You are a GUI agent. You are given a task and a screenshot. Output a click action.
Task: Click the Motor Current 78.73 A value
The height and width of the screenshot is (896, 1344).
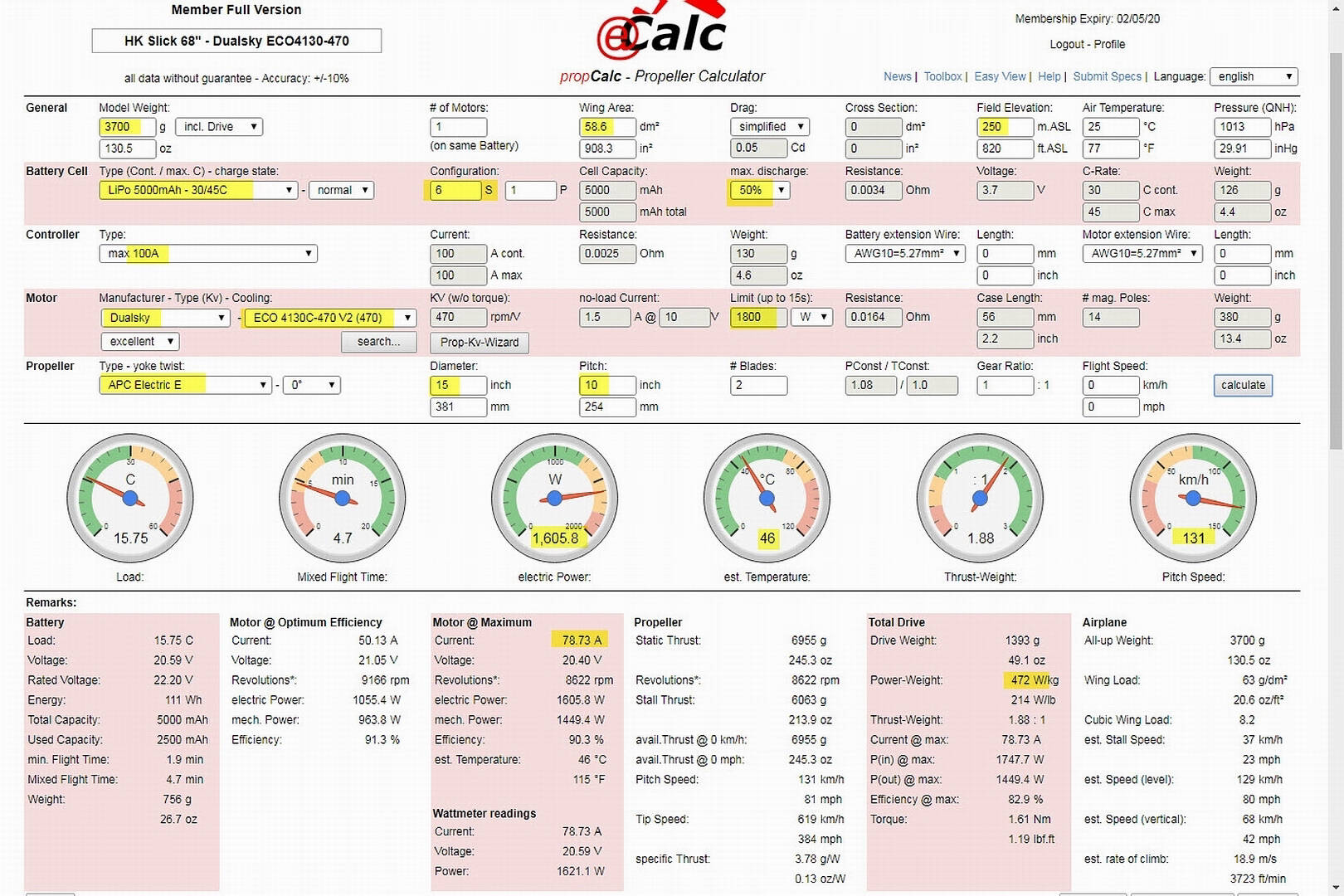(x=582, y=640)
